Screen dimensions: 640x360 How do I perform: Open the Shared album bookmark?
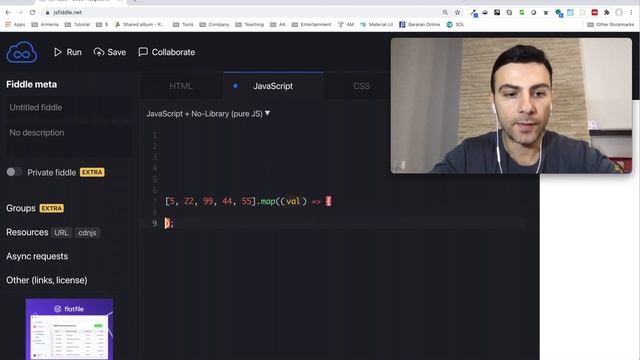tap(140, 24)
